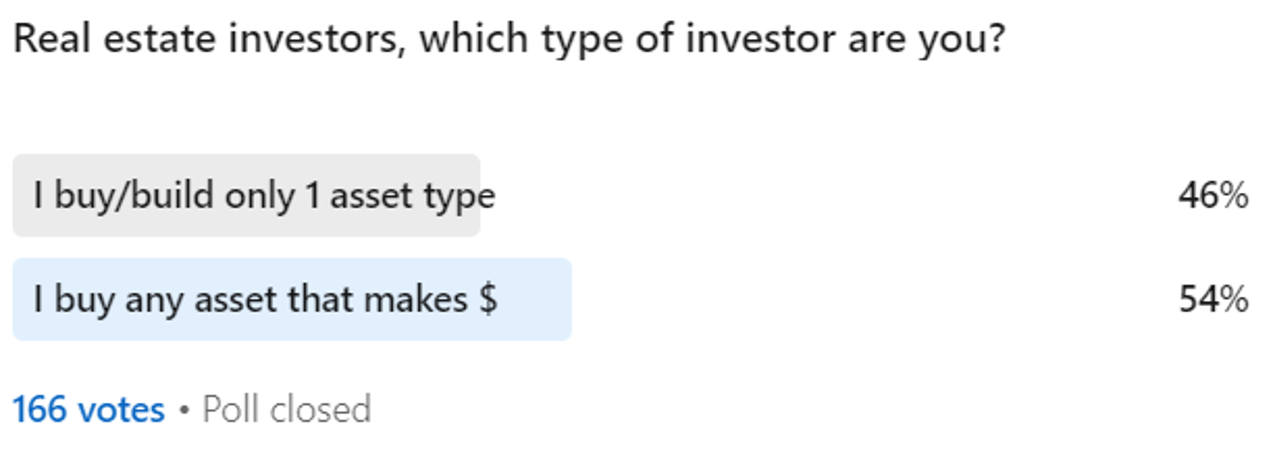The image size is (1275, 449).
Task: Click the word "closed" in poll status
Action: pyautogui.click(x=321, y=410)
